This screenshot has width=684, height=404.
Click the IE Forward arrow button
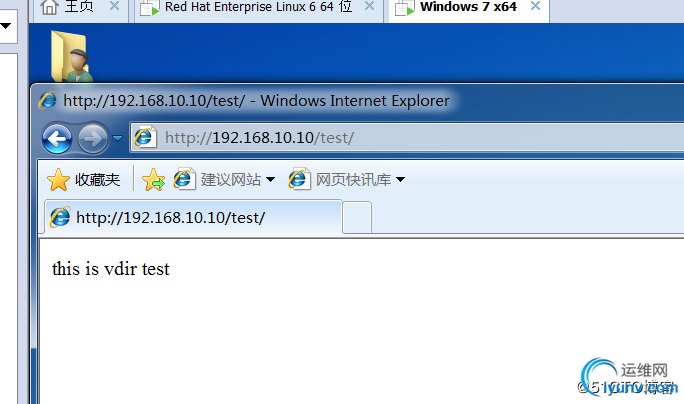(x=92, y=139)
